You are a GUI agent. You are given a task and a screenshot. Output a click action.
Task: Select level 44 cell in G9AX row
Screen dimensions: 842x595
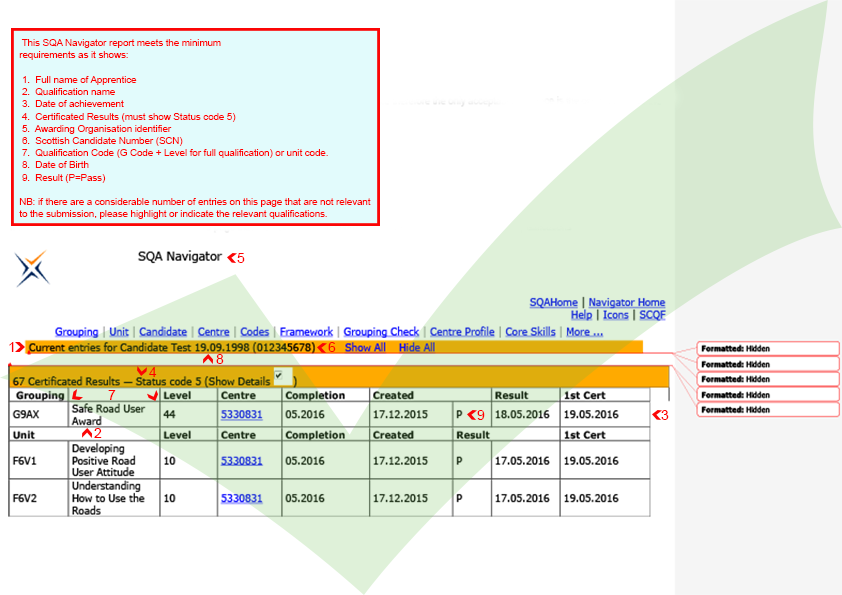click(188, 415)
